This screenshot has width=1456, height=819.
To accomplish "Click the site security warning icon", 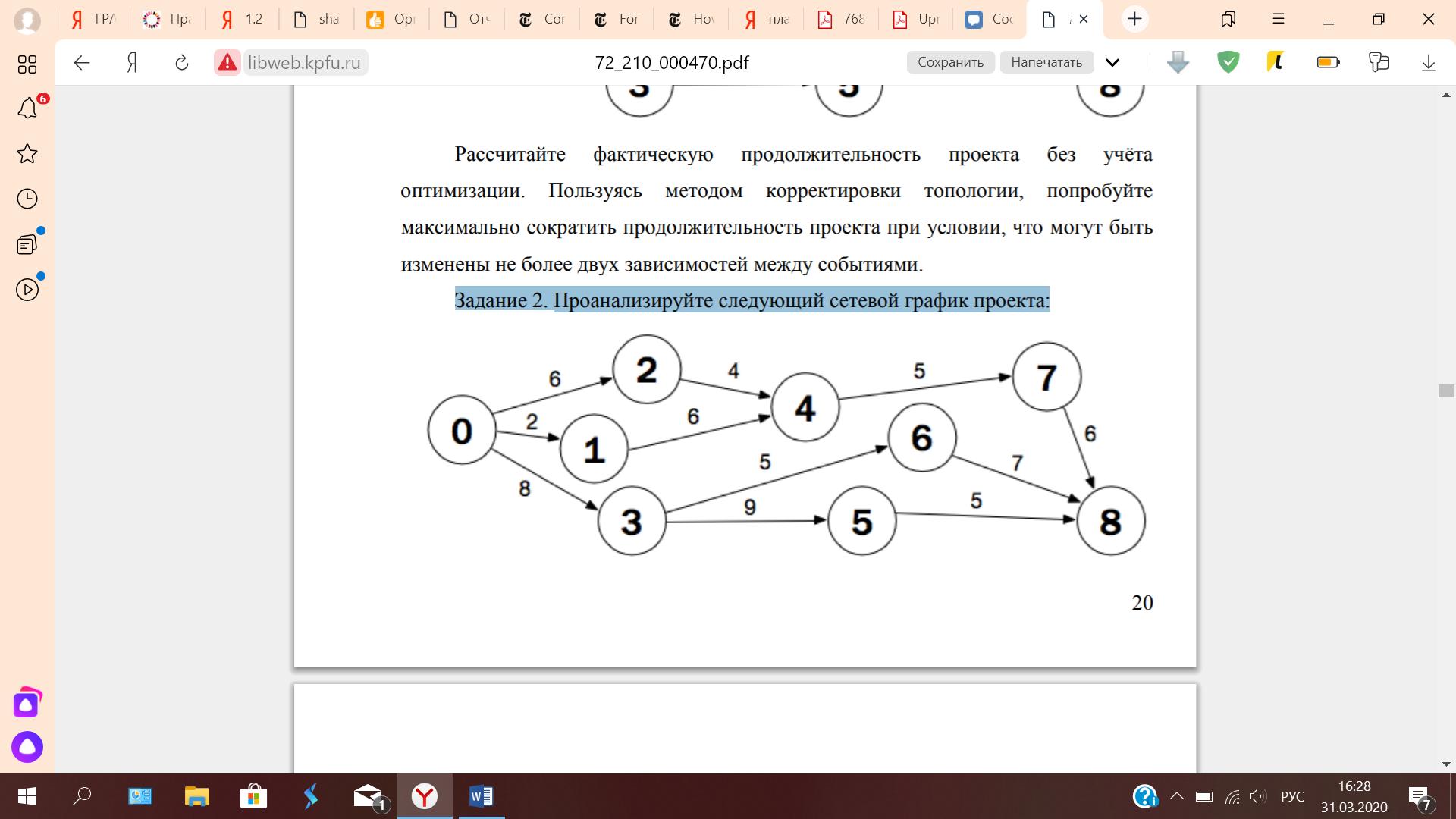I will point(227,62).
